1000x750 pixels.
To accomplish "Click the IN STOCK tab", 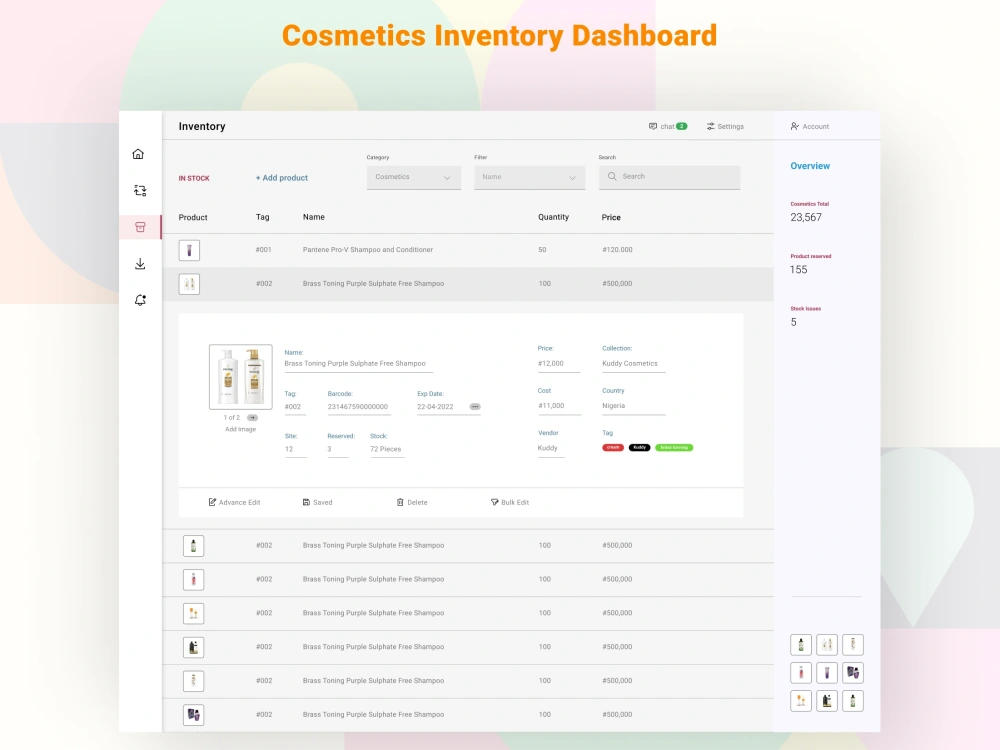I will pyautogui.click(x=194, y=178).
